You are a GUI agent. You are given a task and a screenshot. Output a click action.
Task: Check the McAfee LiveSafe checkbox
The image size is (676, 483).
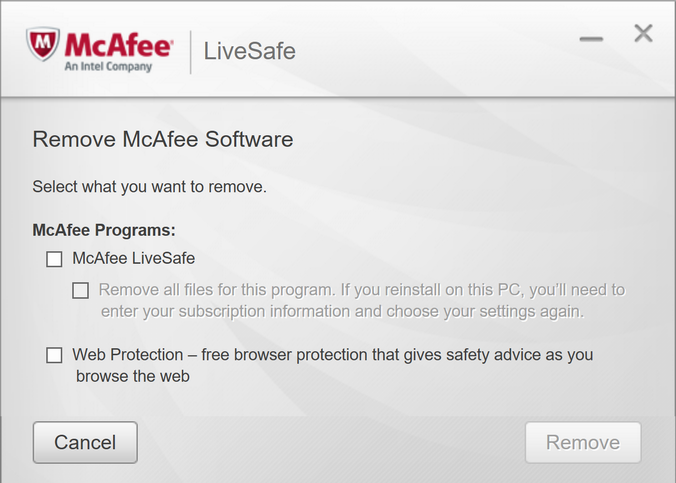(54, 259)
